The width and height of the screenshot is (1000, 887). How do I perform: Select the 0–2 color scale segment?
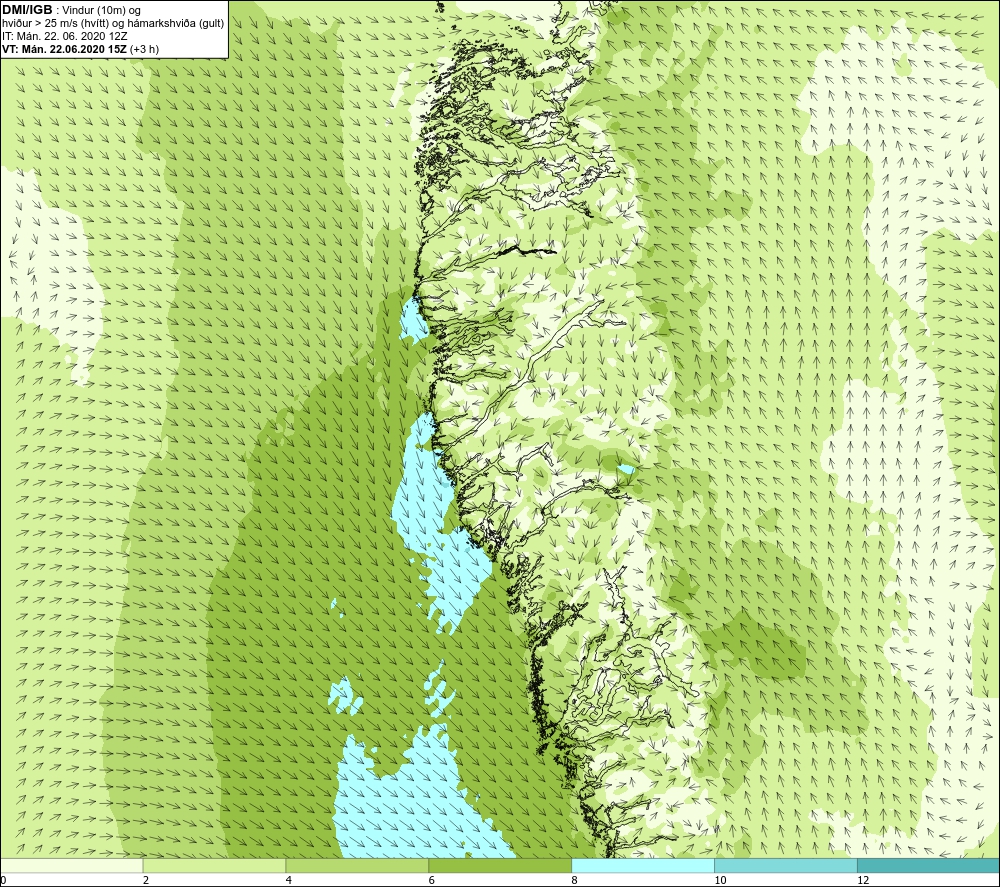tap(71, 865)
